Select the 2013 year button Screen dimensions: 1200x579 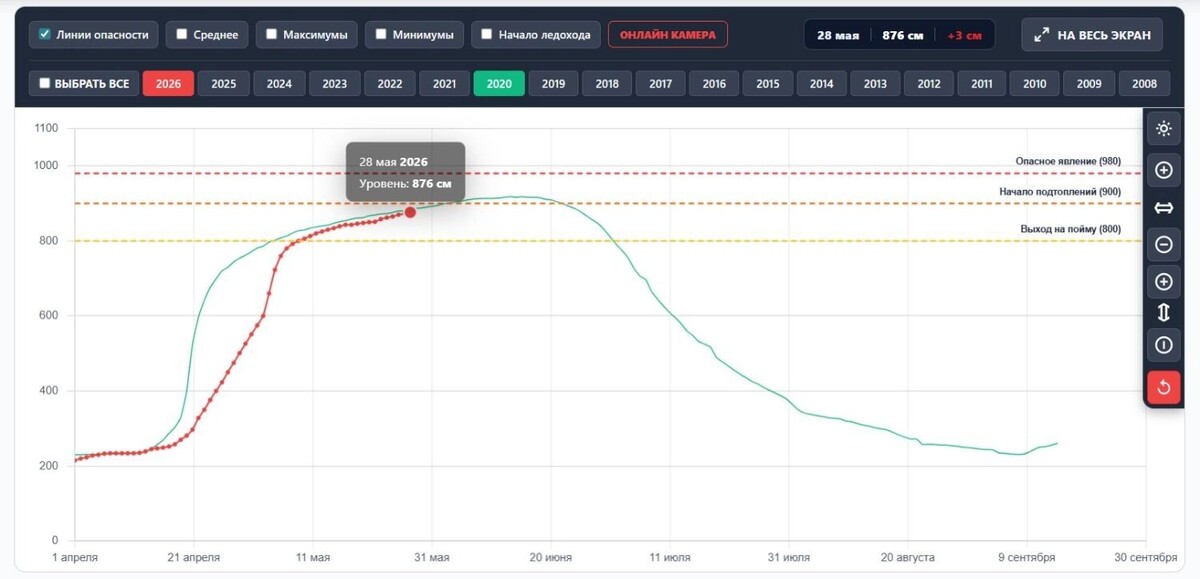875,84
